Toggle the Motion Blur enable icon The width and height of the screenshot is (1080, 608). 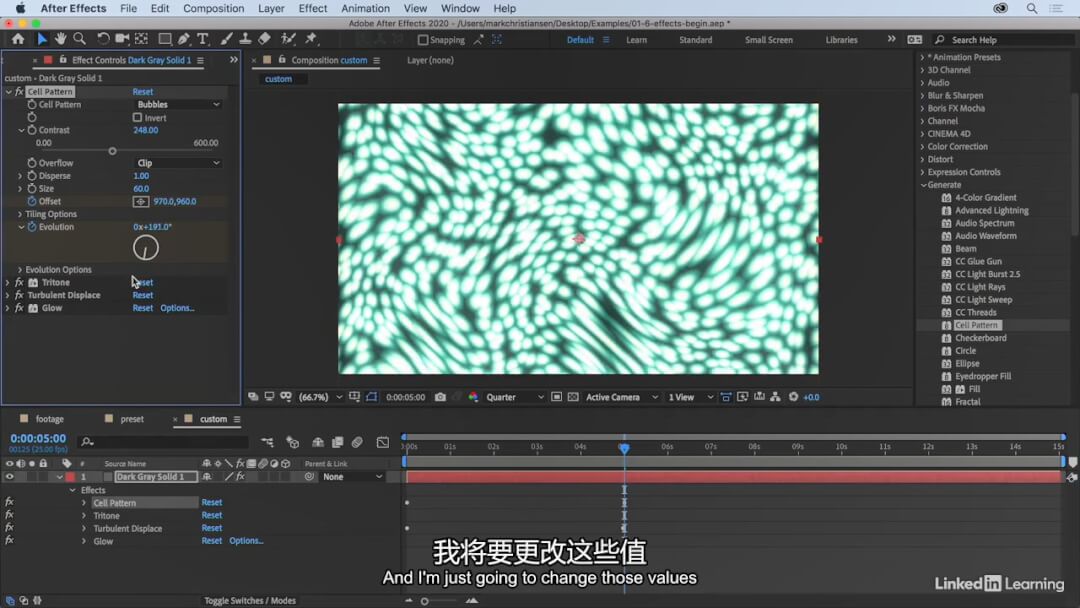click(x=357, y=442)
